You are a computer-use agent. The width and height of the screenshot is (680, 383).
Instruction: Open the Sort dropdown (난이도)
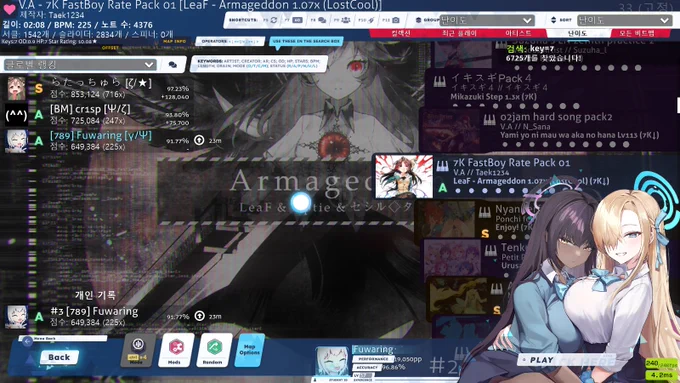pos(624,20)
